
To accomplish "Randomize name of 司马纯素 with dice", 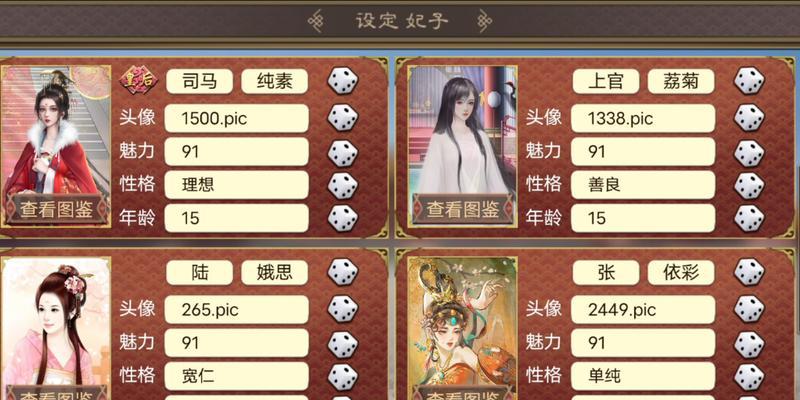I will (x=342, y=81).
